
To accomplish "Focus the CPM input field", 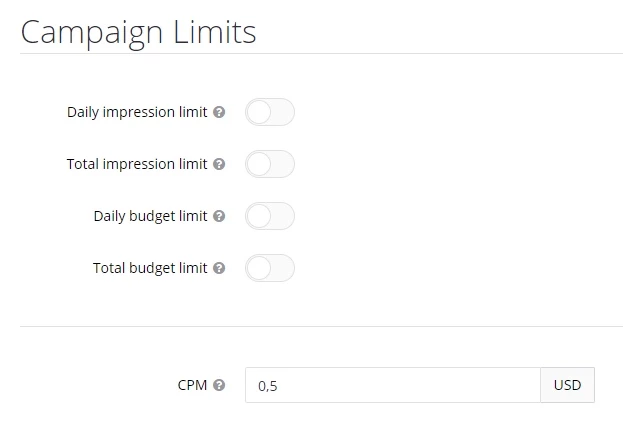I will (x=393, y=385).
